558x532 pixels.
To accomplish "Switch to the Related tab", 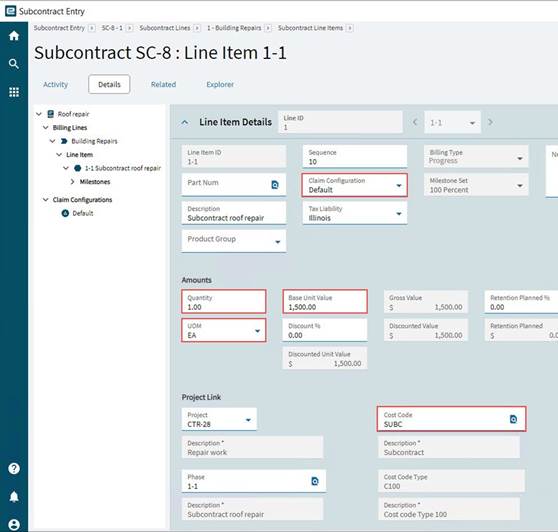I will coord(163,84).
